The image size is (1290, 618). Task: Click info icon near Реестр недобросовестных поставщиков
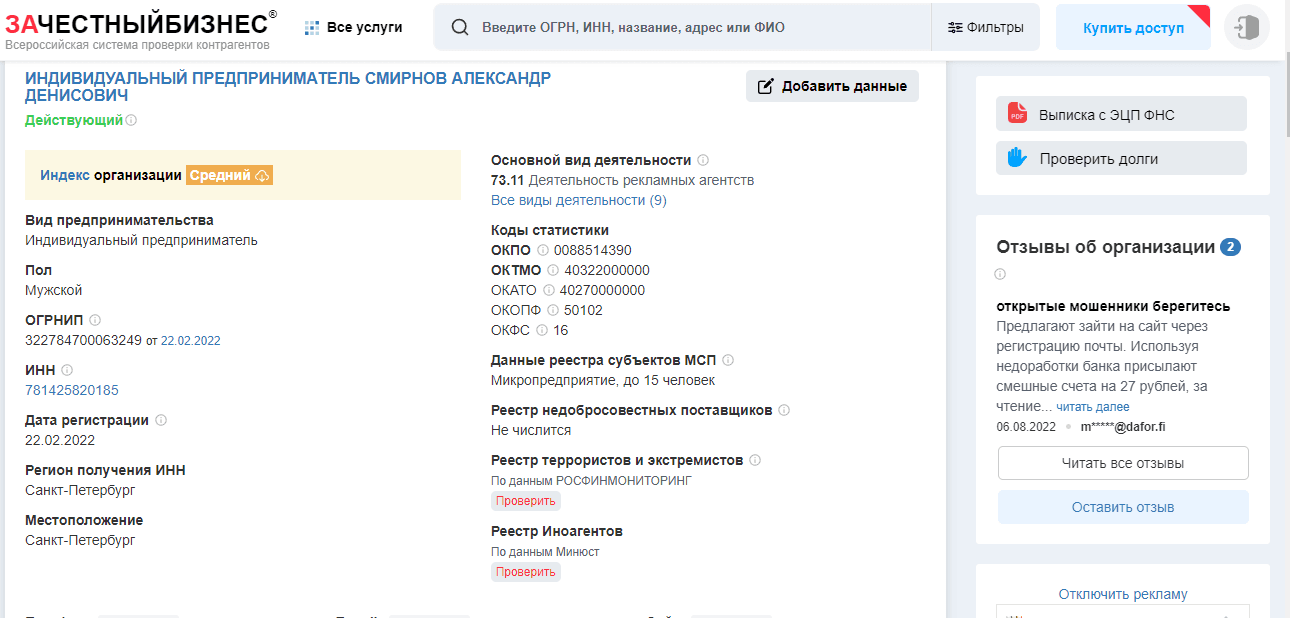784,410
